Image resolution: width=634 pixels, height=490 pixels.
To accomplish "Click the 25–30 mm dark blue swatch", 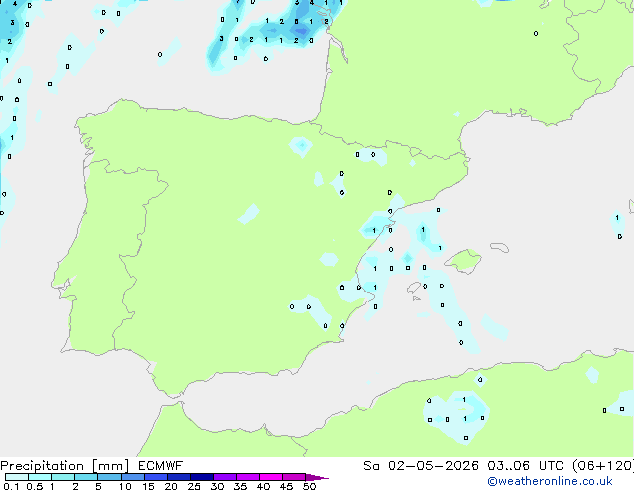I will [x=202, y=477].
